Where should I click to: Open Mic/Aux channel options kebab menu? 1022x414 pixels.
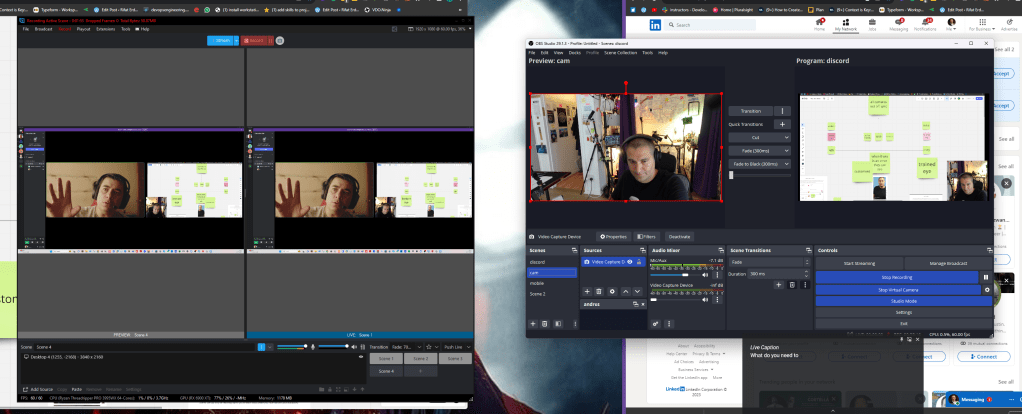click(x=718, y=275)
